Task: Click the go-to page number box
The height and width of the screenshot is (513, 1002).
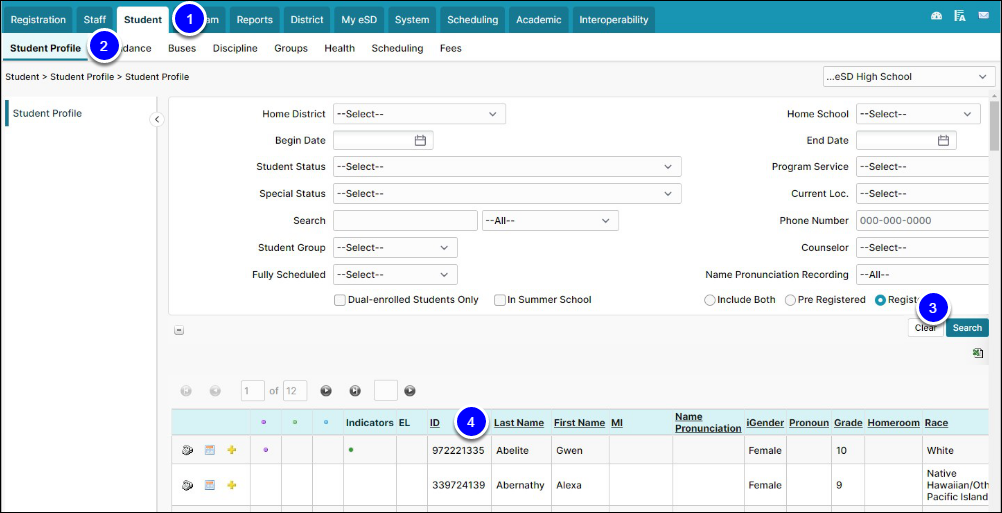Action: click(x=385, y=390)
